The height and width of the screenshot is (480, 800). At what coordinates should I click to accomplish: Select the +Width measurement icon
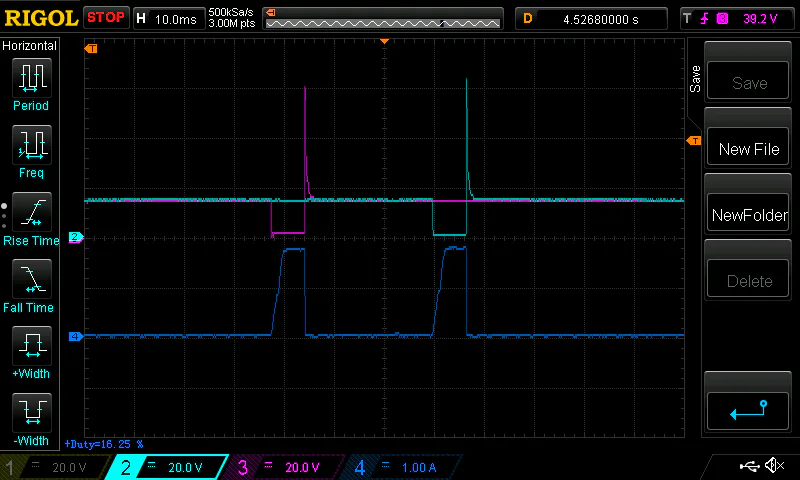(x=30, y=347)
